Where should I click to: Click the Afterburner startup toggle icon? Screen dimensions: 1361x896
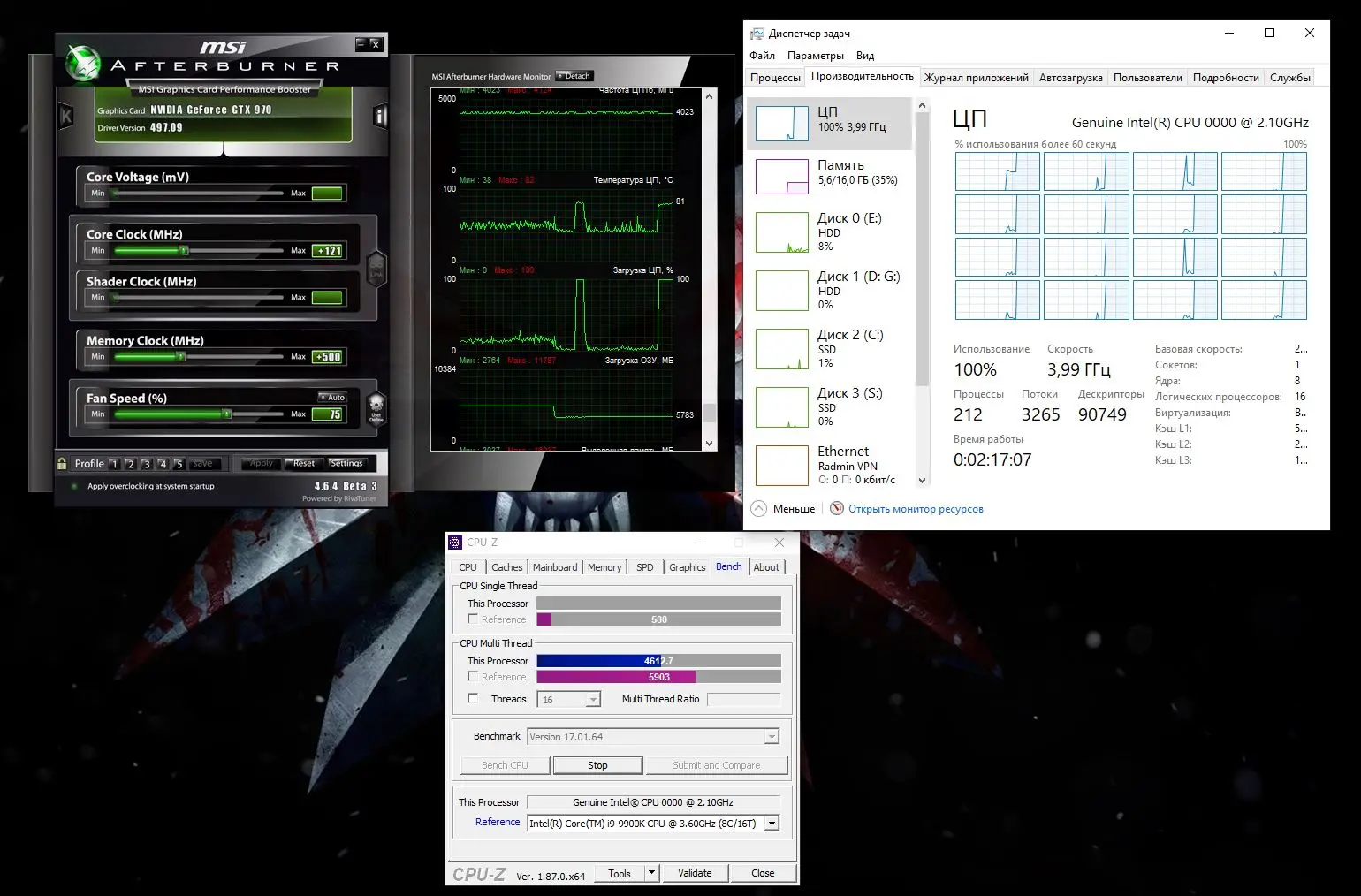coord(74,486)
